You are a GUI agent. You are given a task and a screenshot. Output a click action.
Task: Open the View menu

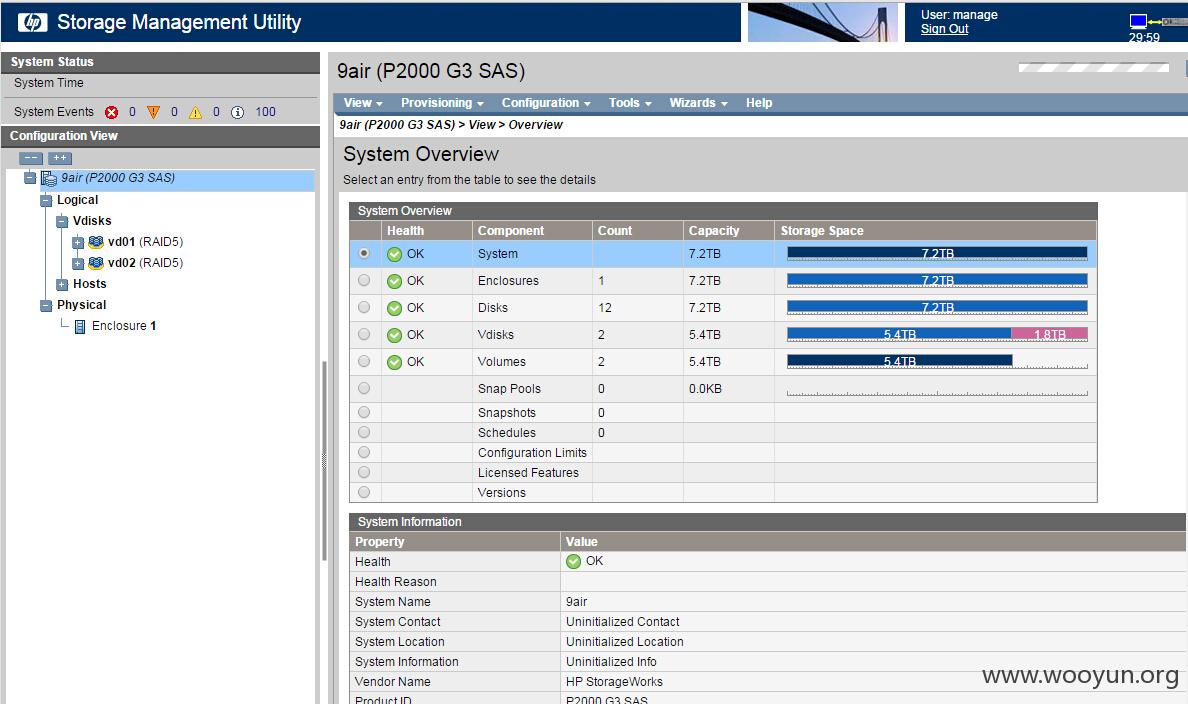(363, 103)
